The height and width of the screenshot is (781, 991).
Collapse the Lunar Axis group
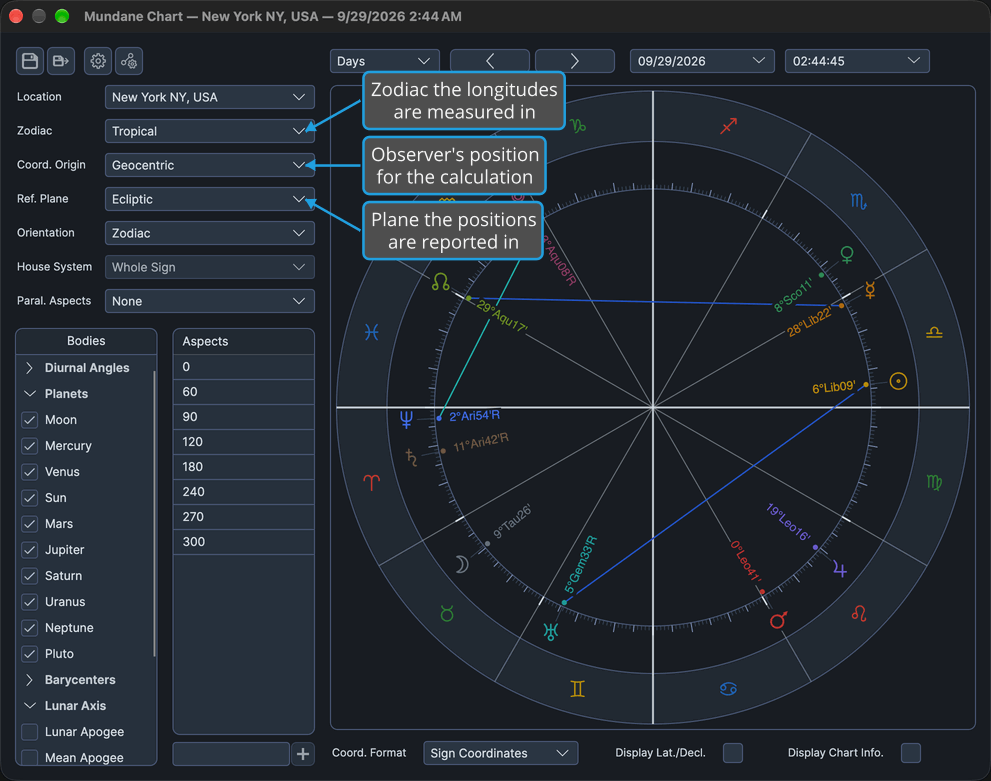click(x=29, y=706)
